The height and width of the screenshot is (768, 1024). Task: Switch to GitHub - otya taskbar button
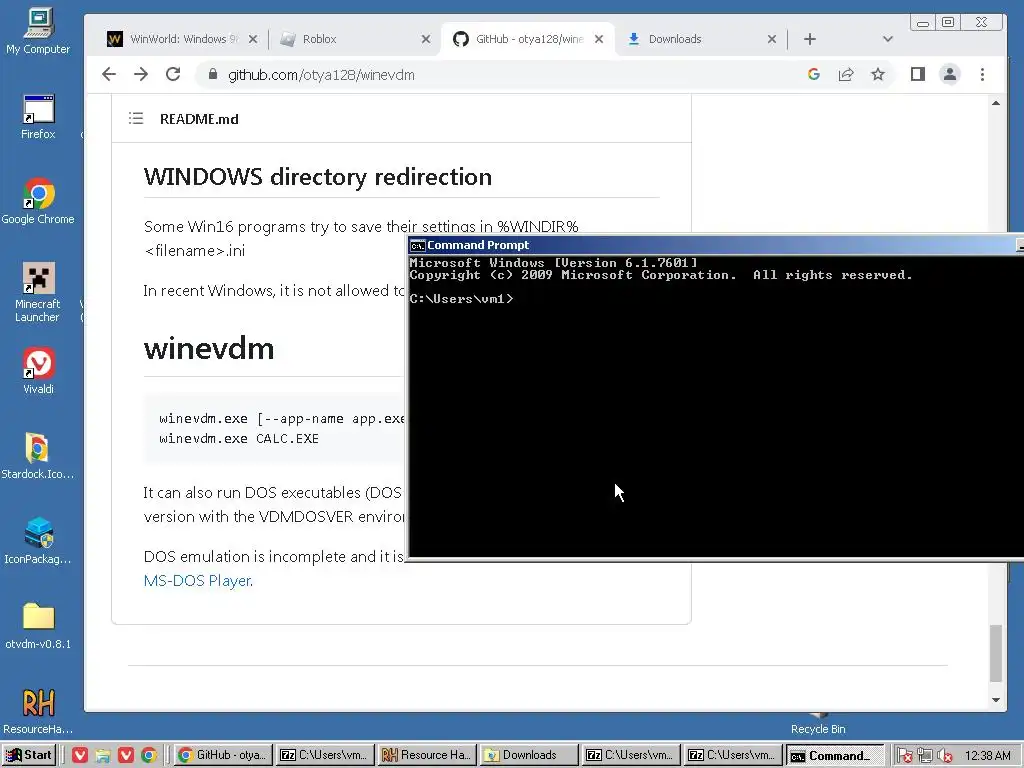[223, 755]
